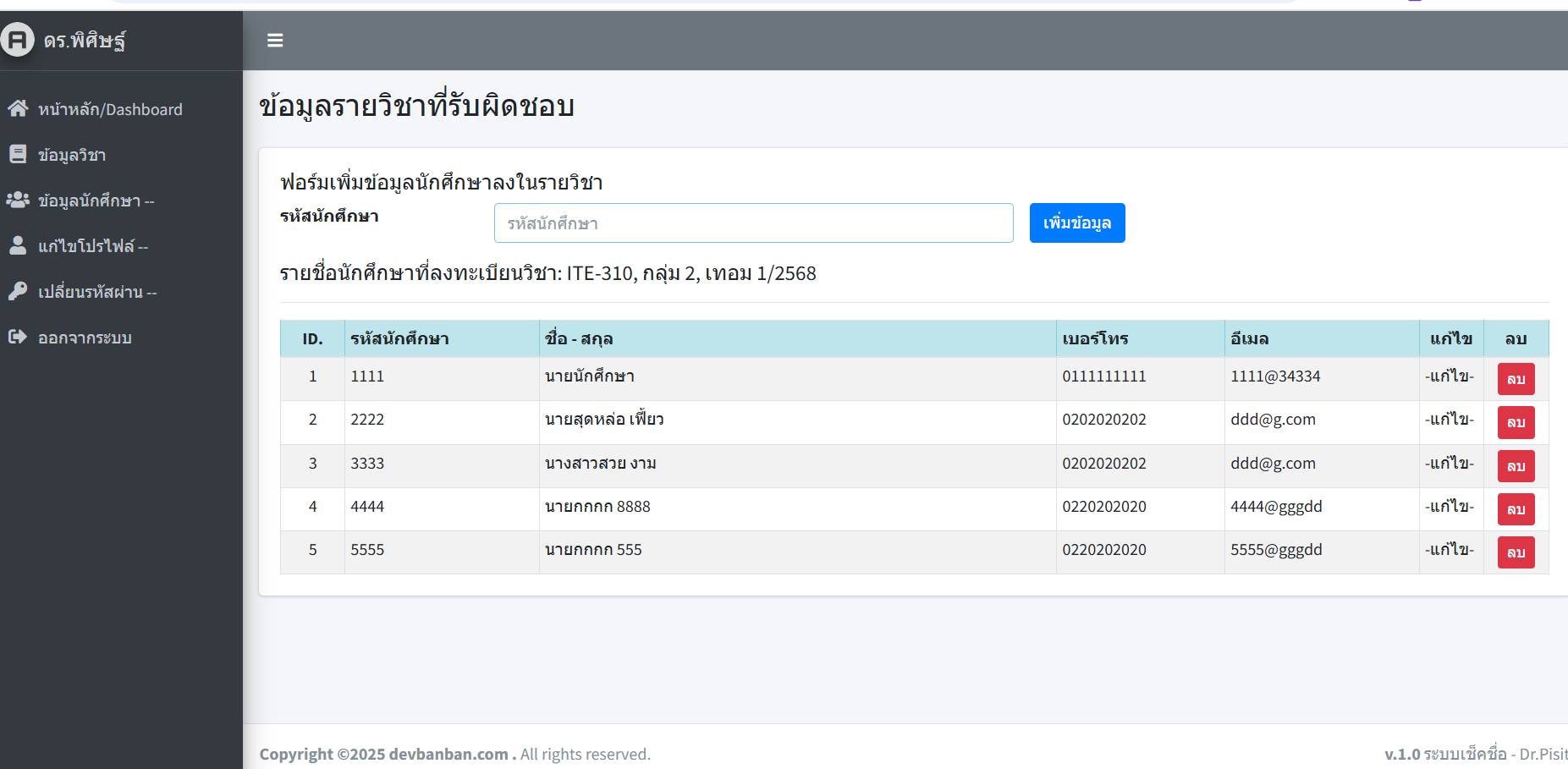Click the book icon for ข้อมูลวิชา
This screenshot has height=769, width=1568.
[x=17, y=154]
